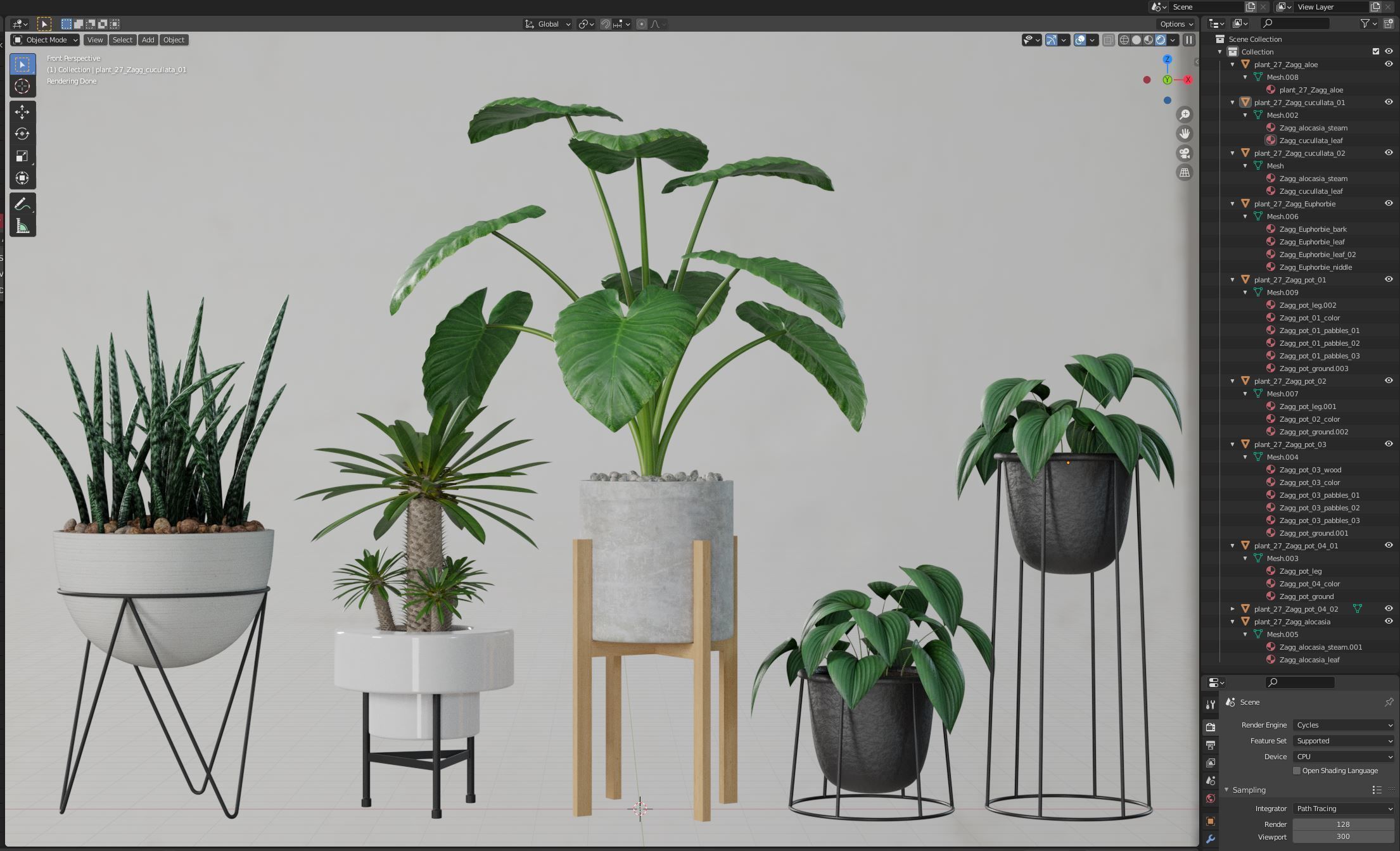The image size is (1400, 851).
Task: Click the outliner search field
Action: click(x=1295, y=23)
